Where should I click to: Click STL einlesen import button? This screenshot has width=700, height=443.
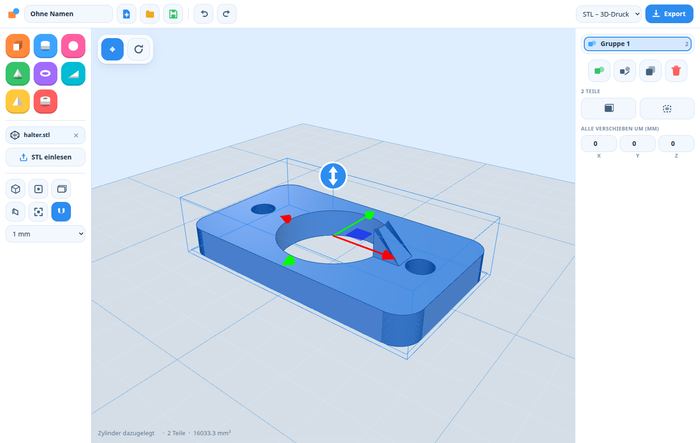coord(45,157)
